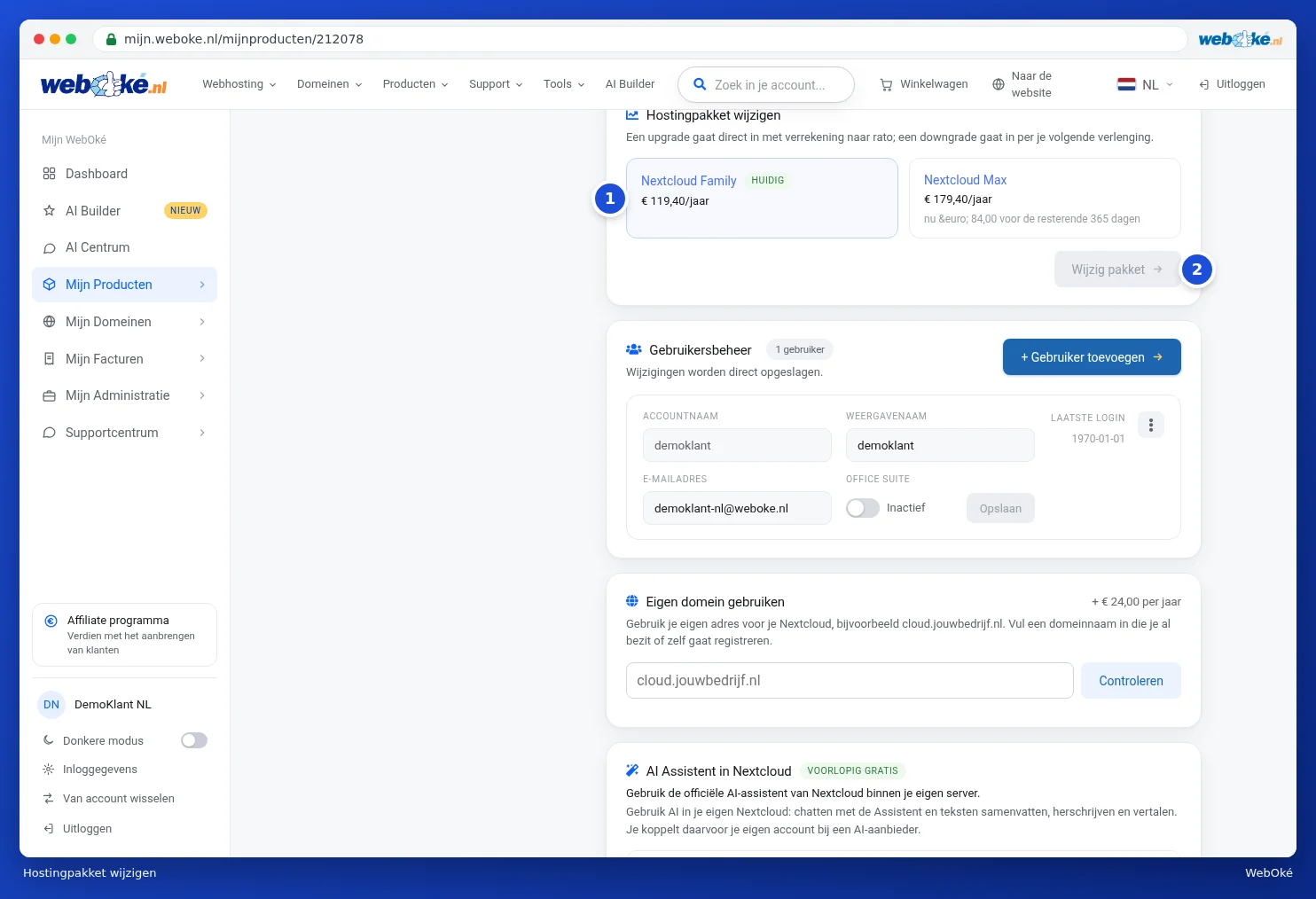
Task: Click the search magnifier icon
Action: 700,84
